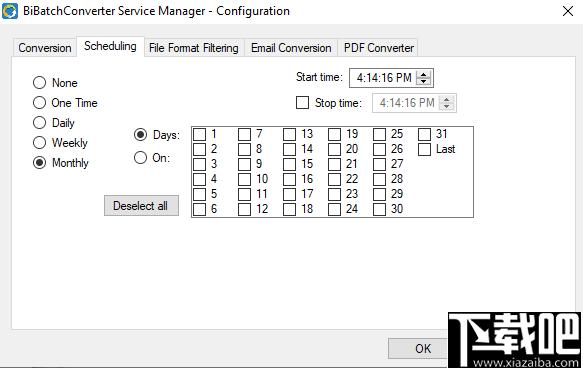
Task: Select day 20 checkbox
Action: pos(334,149)
